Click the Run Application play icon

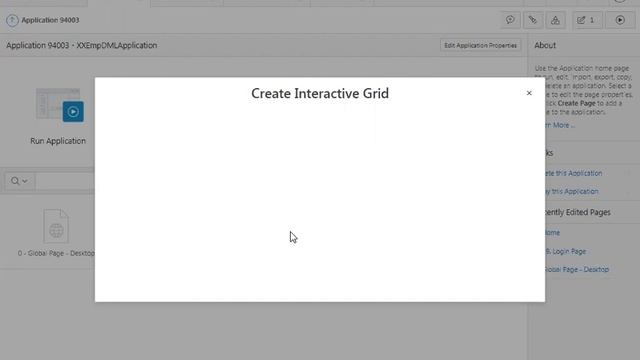(x=73, y=111)
